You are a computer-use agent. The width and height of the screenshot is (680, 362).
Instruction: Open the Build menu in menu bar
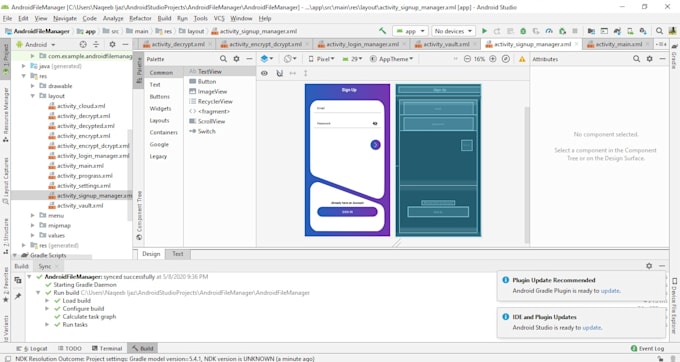(164, 18)
